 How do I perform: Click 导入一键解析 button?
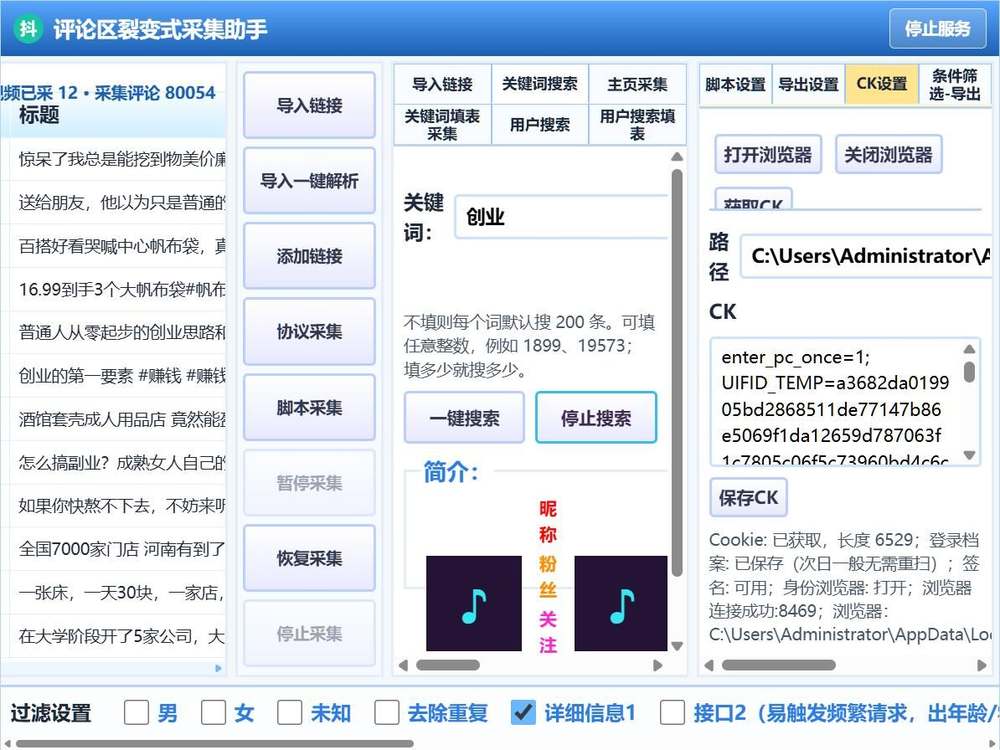point(309,180)
